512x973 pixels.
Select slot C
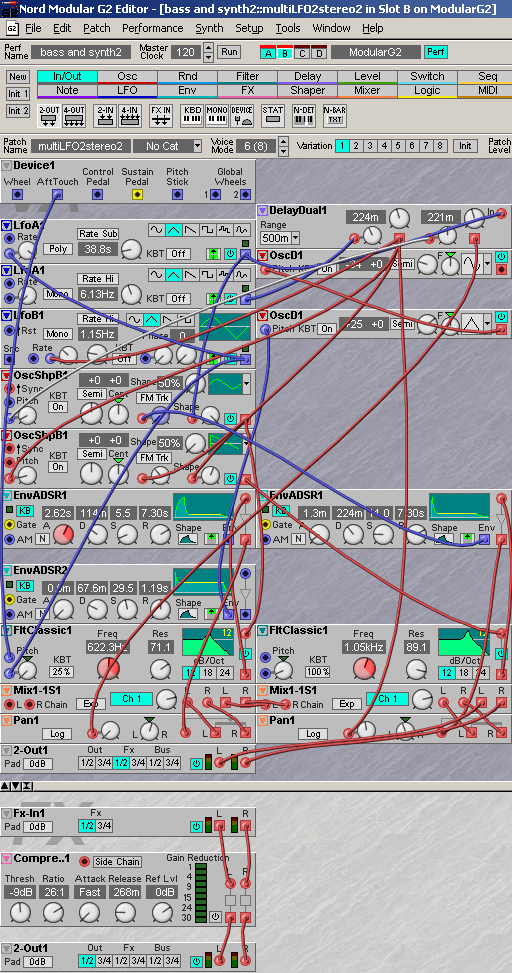point(302,53)
